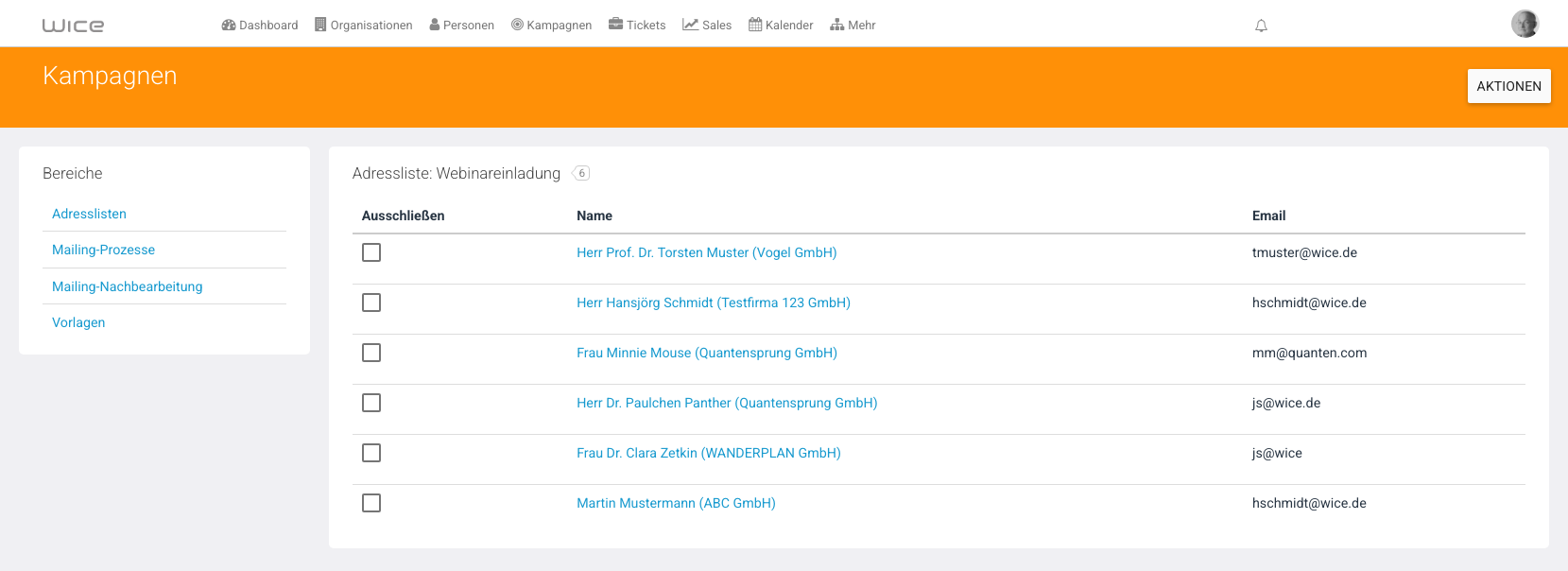
Task: Open Herr Prof. Dr. Torsten Muster link
Action: 706,252
